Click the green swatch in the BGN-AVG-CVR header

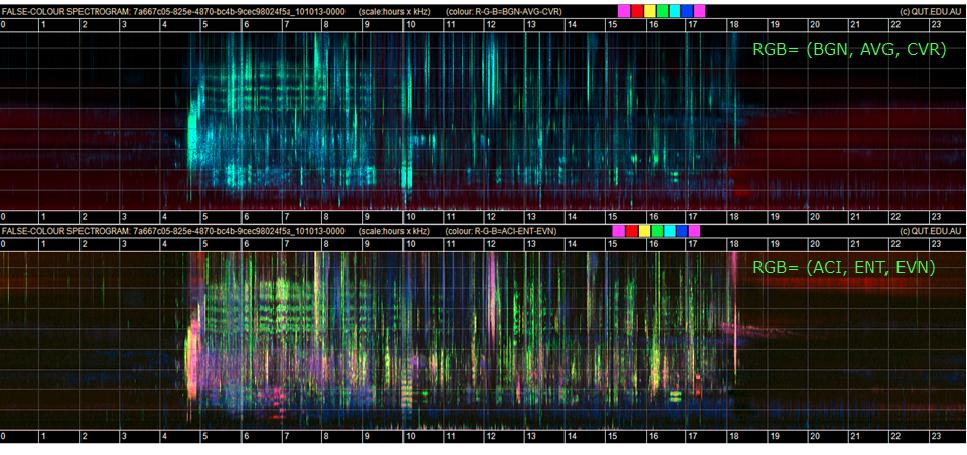click(x=662, y=10)
